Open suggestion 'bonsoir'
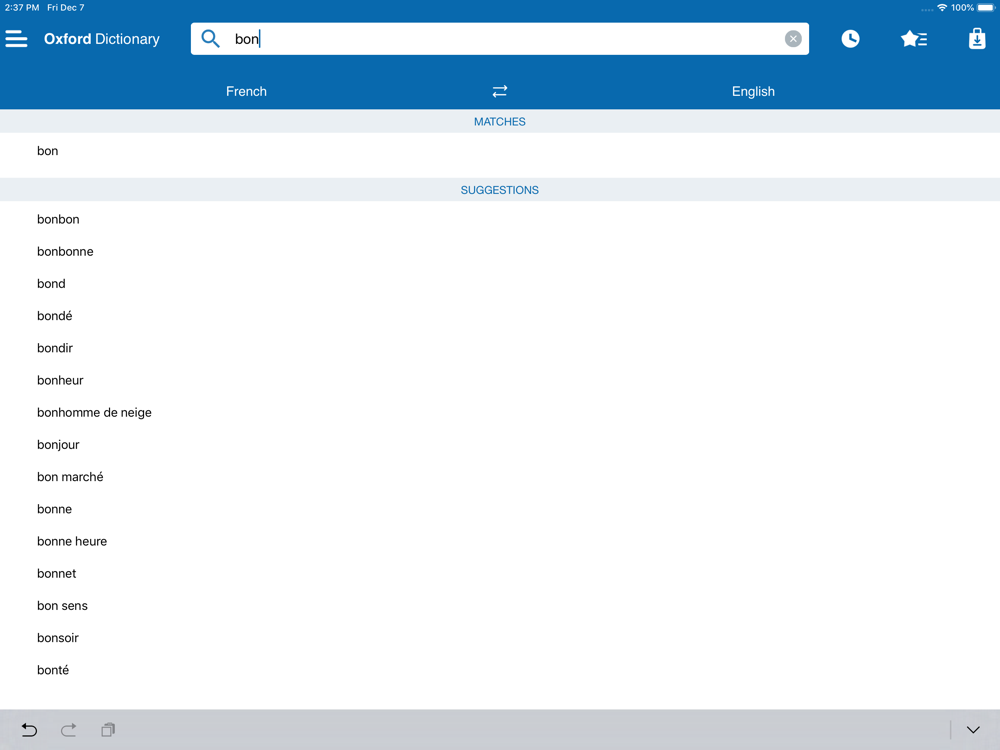 click(x=500, y=638)
